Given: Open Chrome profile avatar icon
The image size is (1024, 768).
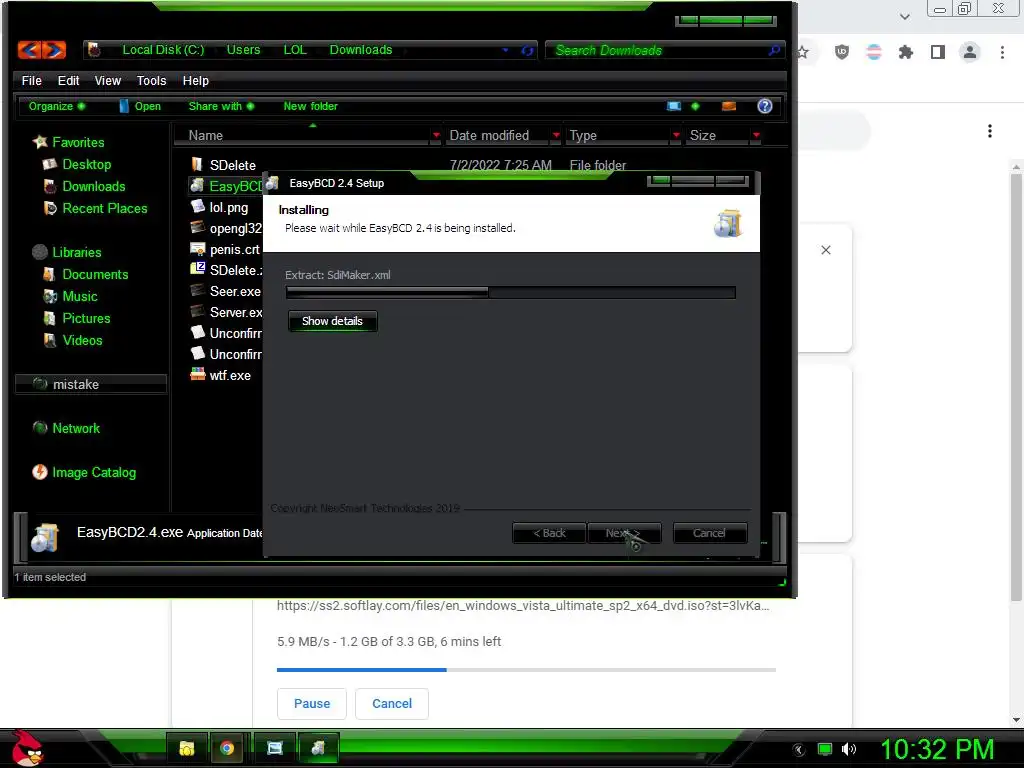Looking at the screenshot, I should (x=970, y=52).
